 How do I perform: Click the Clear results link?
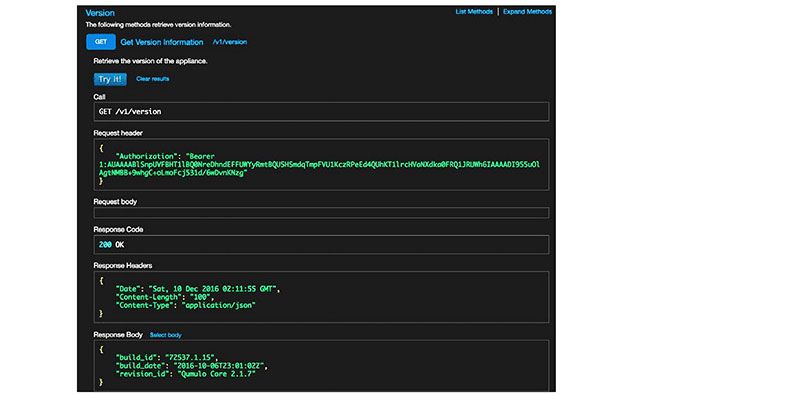153,79
